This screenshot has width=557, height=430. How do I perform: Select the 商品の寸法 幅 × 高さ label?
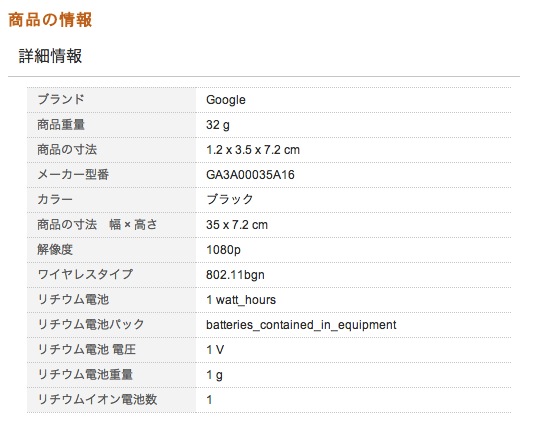[x=97, y=225]
